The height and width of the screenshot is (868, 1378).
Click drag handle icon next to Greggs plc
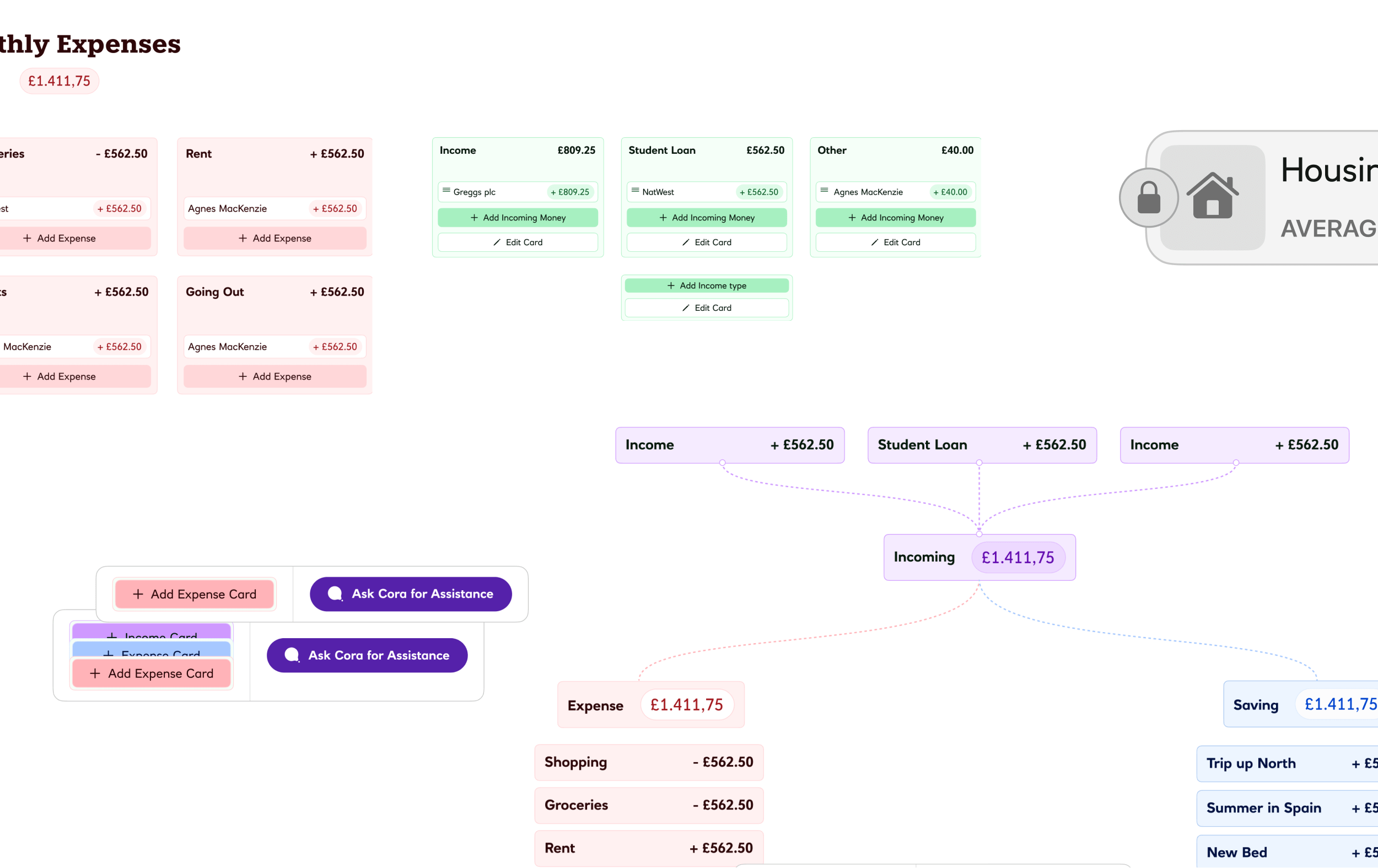point(446,191)
